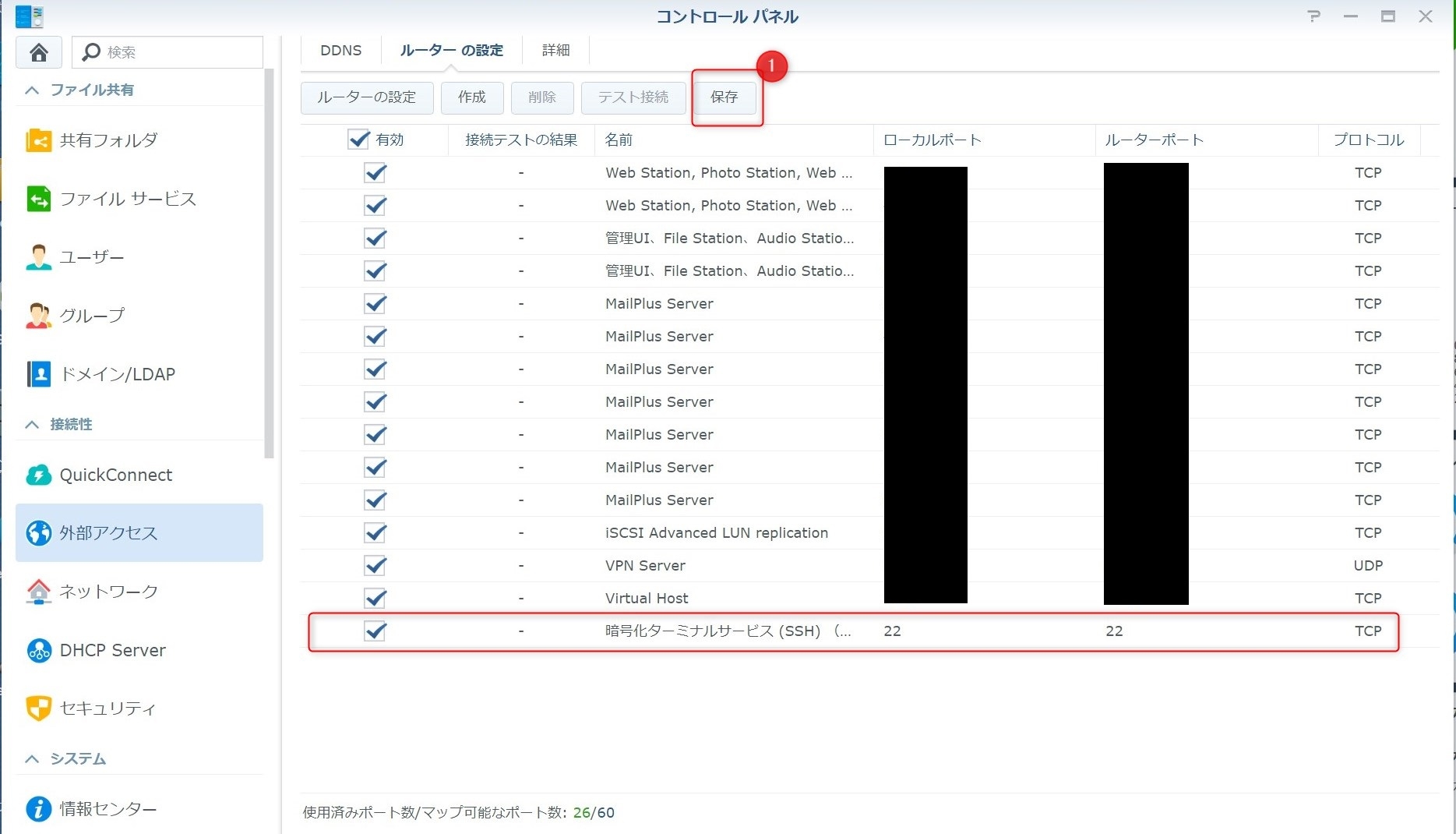This screenshot has height=834, width=1456.
Task: Open Info Center (情報センター) icon
Action: (38, 809)
